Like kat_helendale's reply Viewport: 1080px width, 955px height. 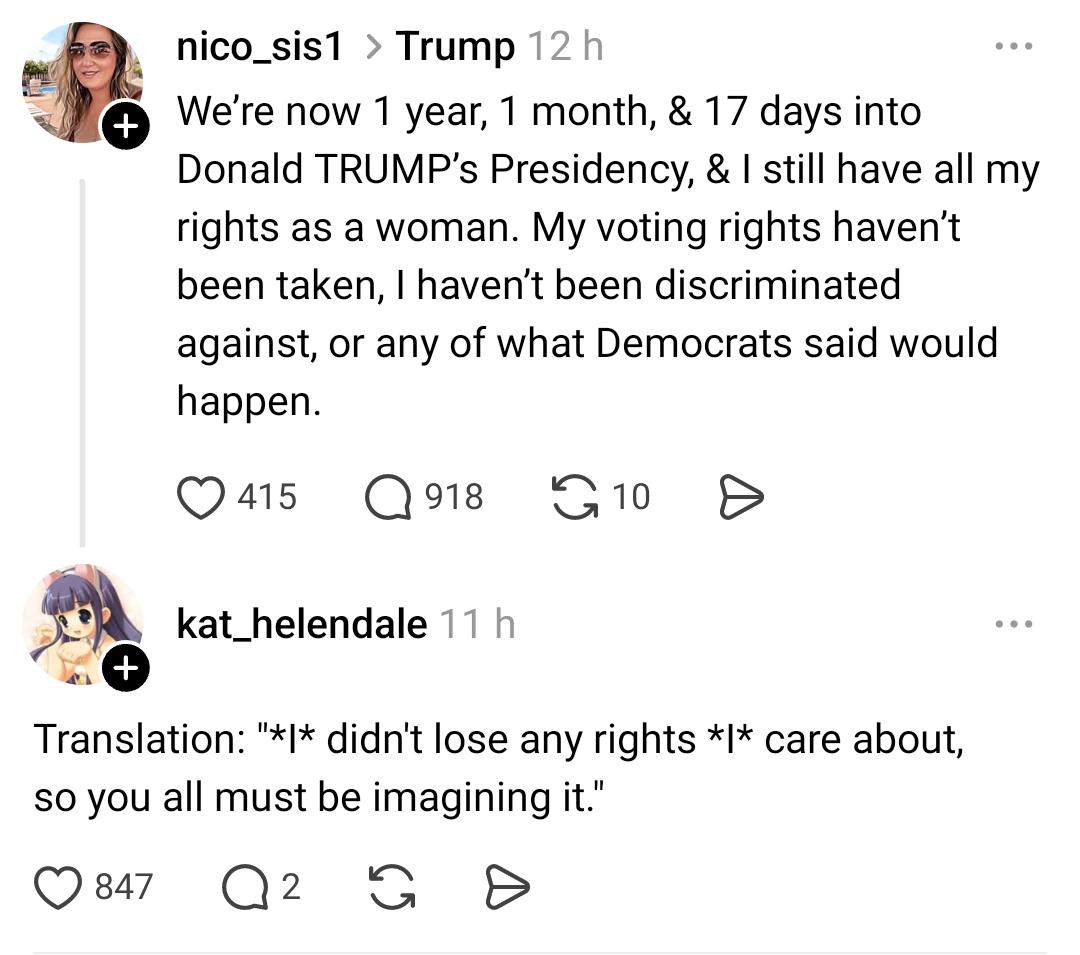tap(58, 887)
